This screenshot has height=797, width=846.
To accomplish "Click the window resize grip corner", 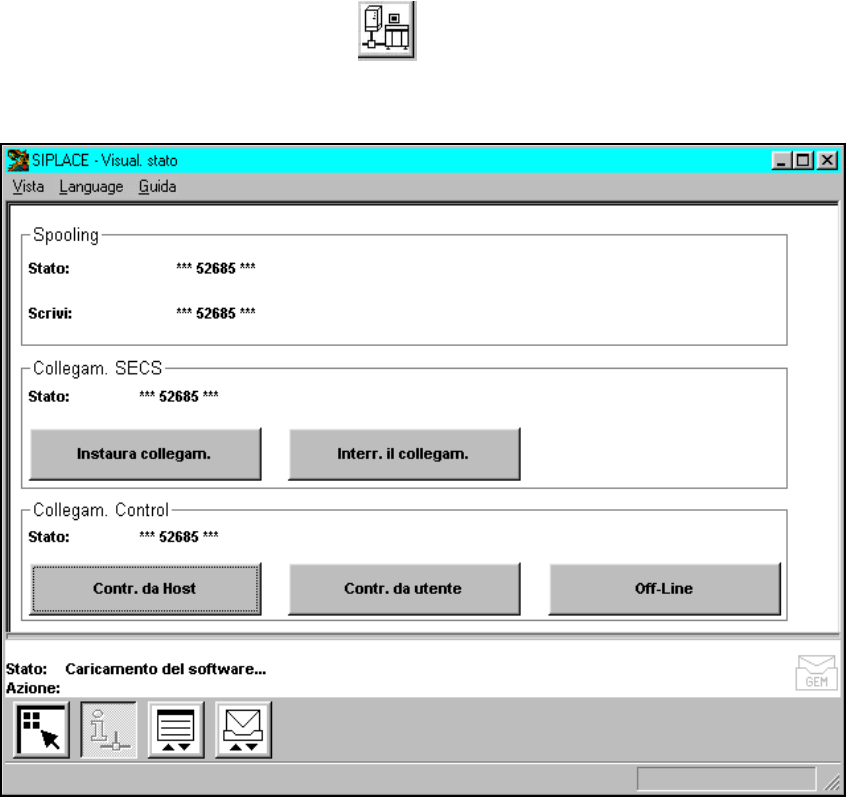I will 831,780.
